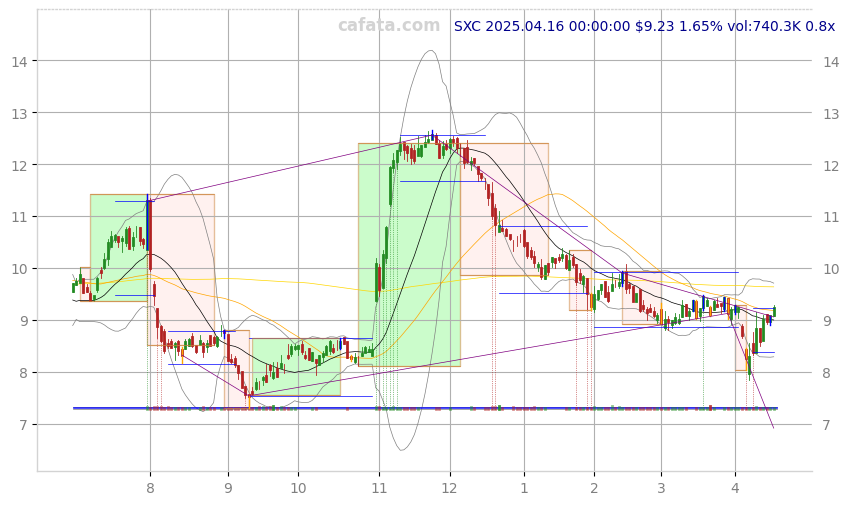This screenshot has width=849, height=505.
Task: Click the right y-axis label 13
Action: click(831, 114)
